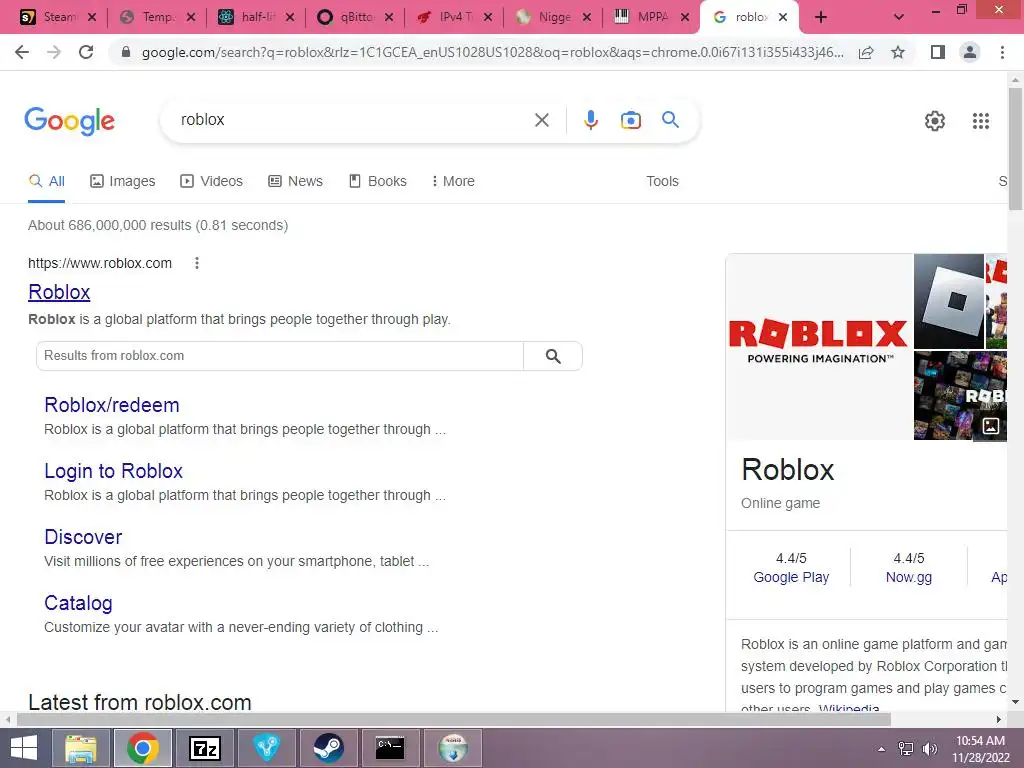Open command prompt from taskbar

pos(390,748)
